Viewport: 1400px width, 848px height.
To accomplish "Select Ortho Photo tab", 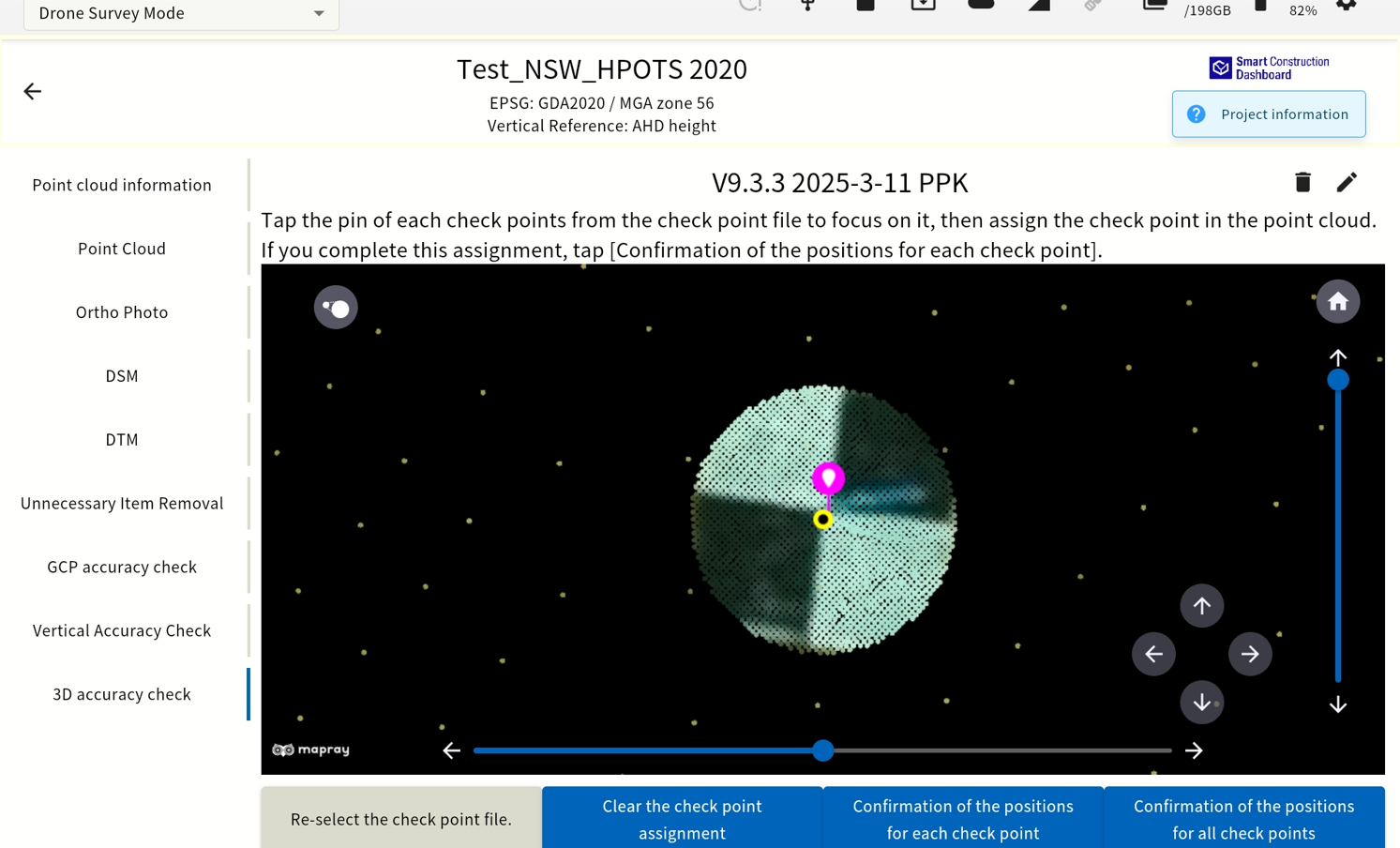I will click(122, 312).
